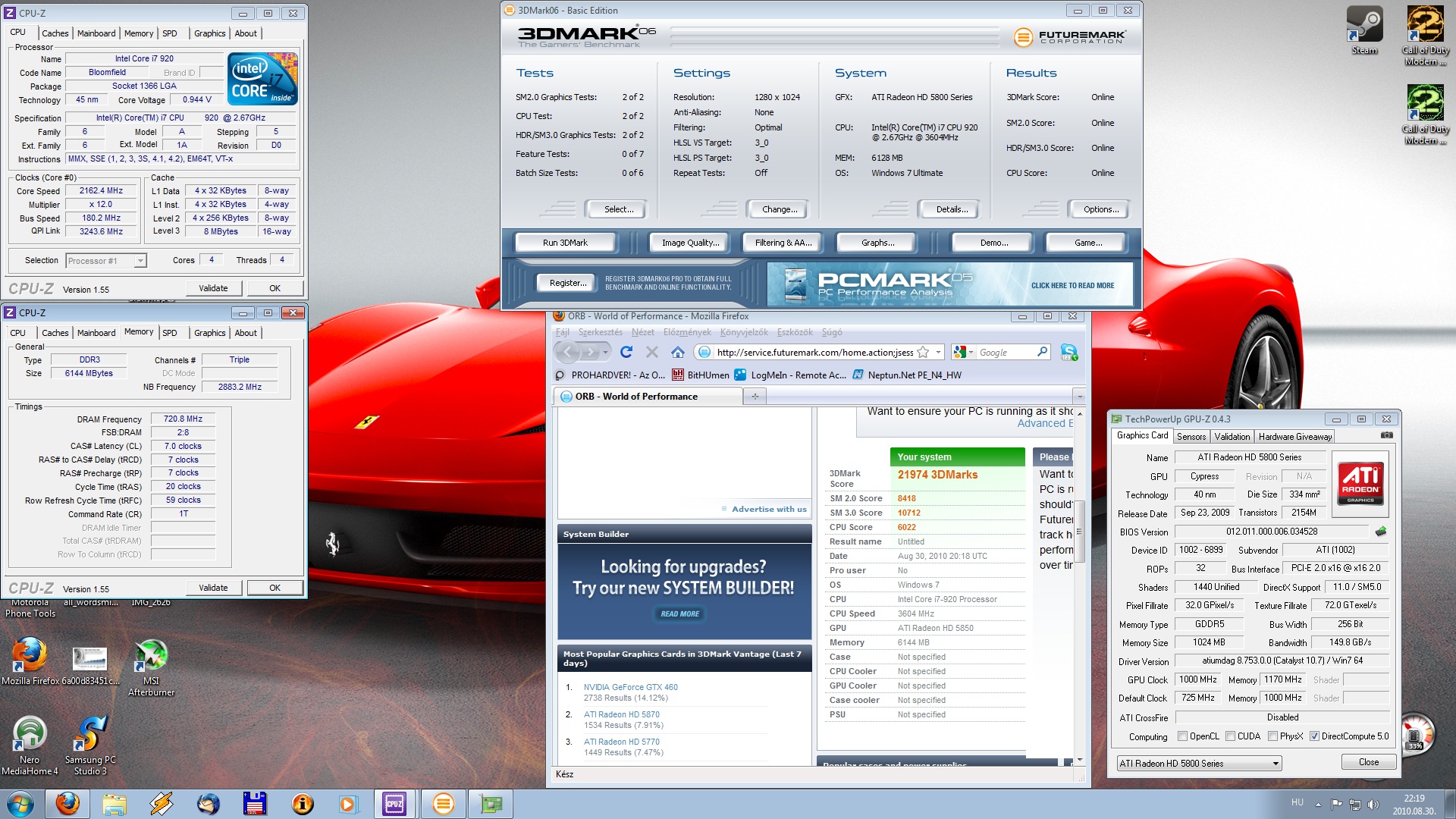Click the GPU-Z BIOS save chip icon

pyautogui.click(x=1381, y=532)
